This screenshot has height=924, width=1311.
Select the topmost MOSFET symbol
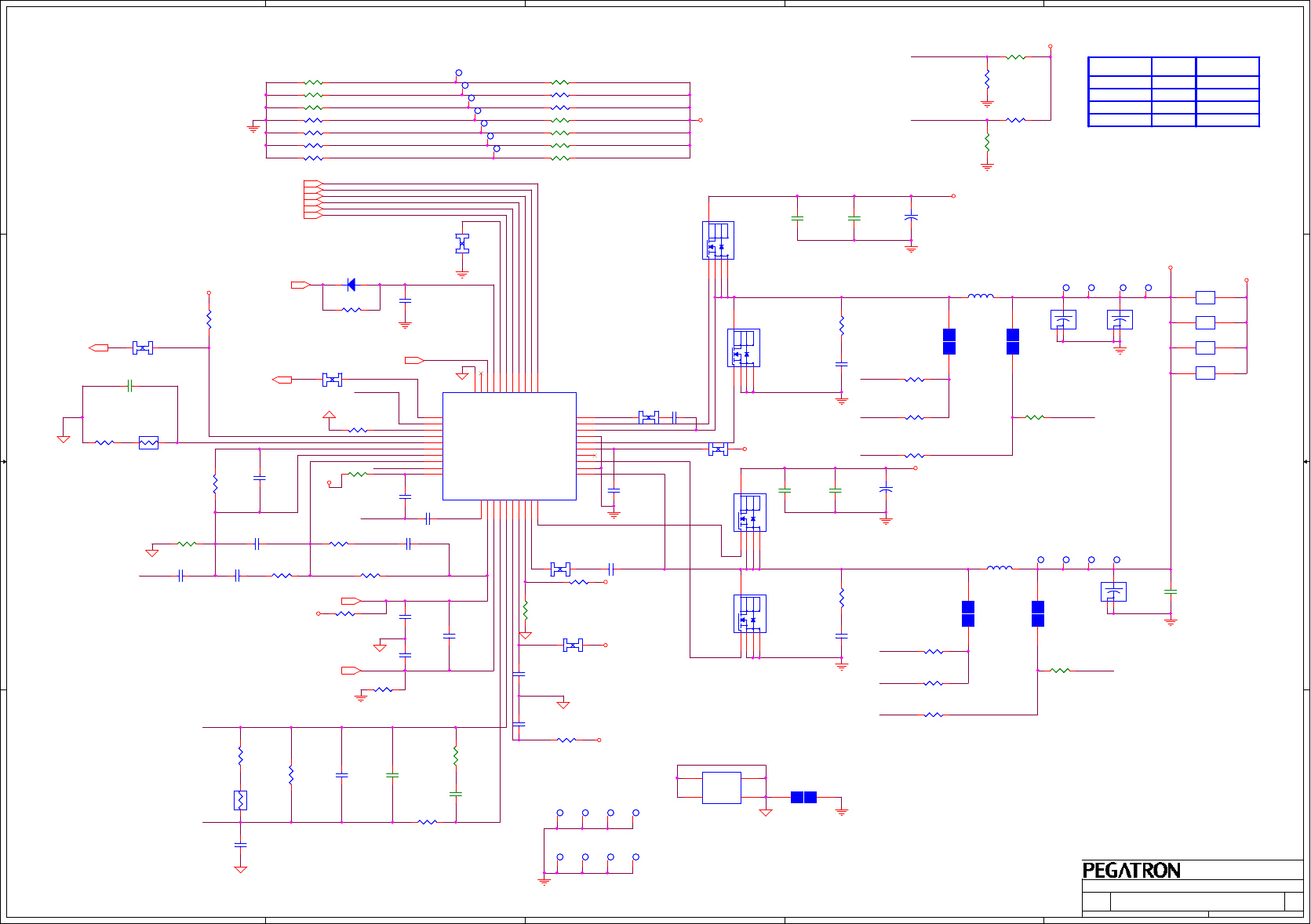[x=718, y=240]
